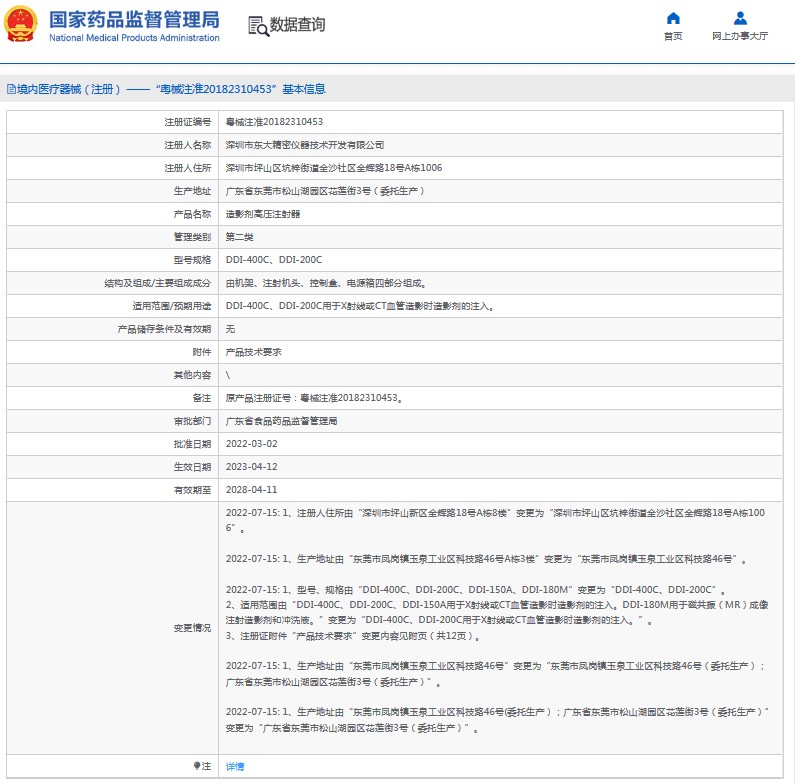Open 网上办事大厅 user icon
The width and height of the screenshot is (795, 783).
[x=740, y=18]
